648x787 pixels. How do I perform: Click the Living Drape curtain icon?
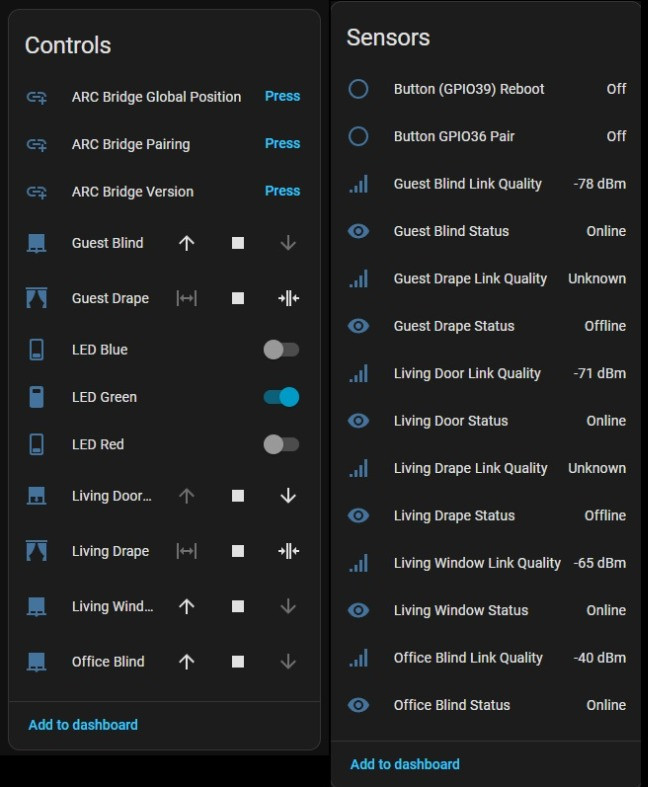point(37,551)
